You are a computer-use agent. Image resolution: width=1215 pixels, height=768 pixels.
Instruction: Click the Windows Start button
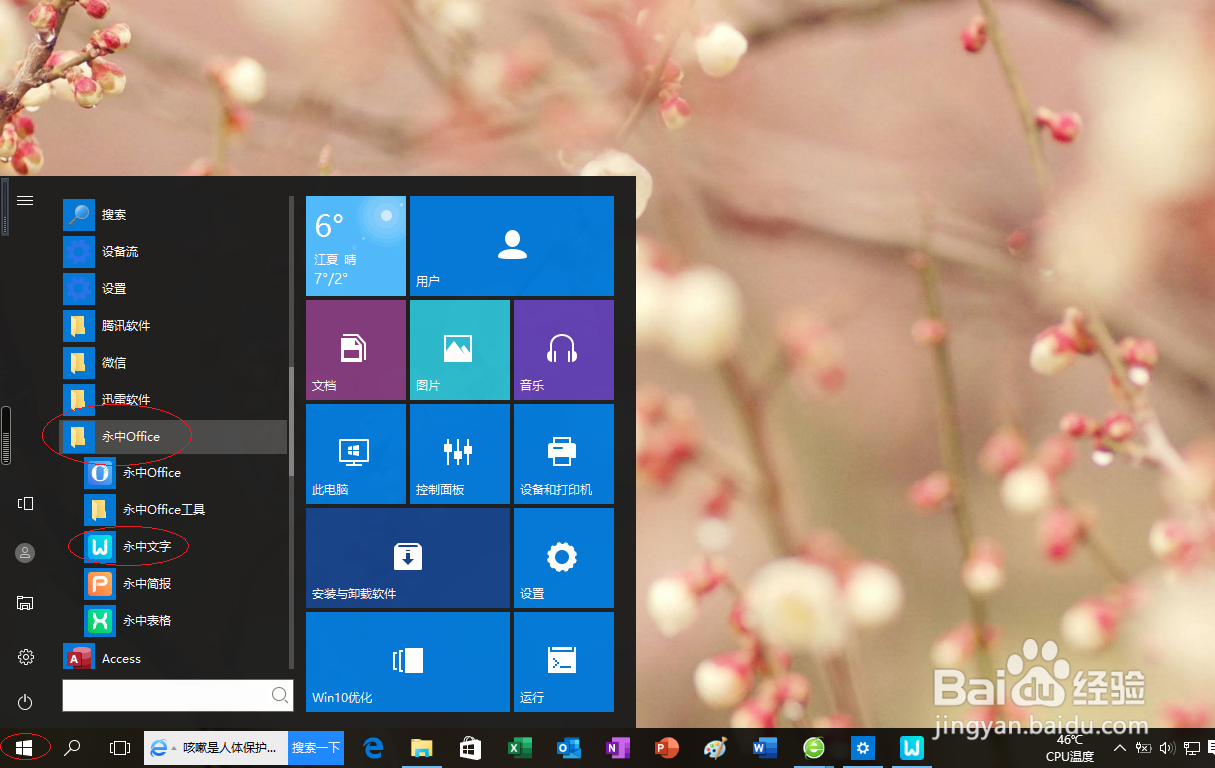click(x=25, y=748)
